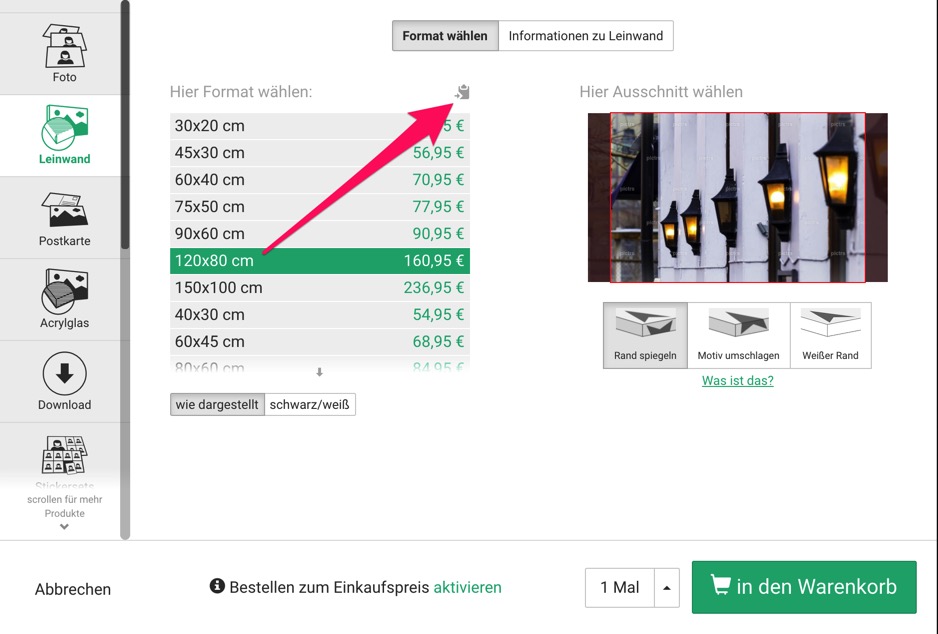Click the price list icon above formats

pos(462,92)
